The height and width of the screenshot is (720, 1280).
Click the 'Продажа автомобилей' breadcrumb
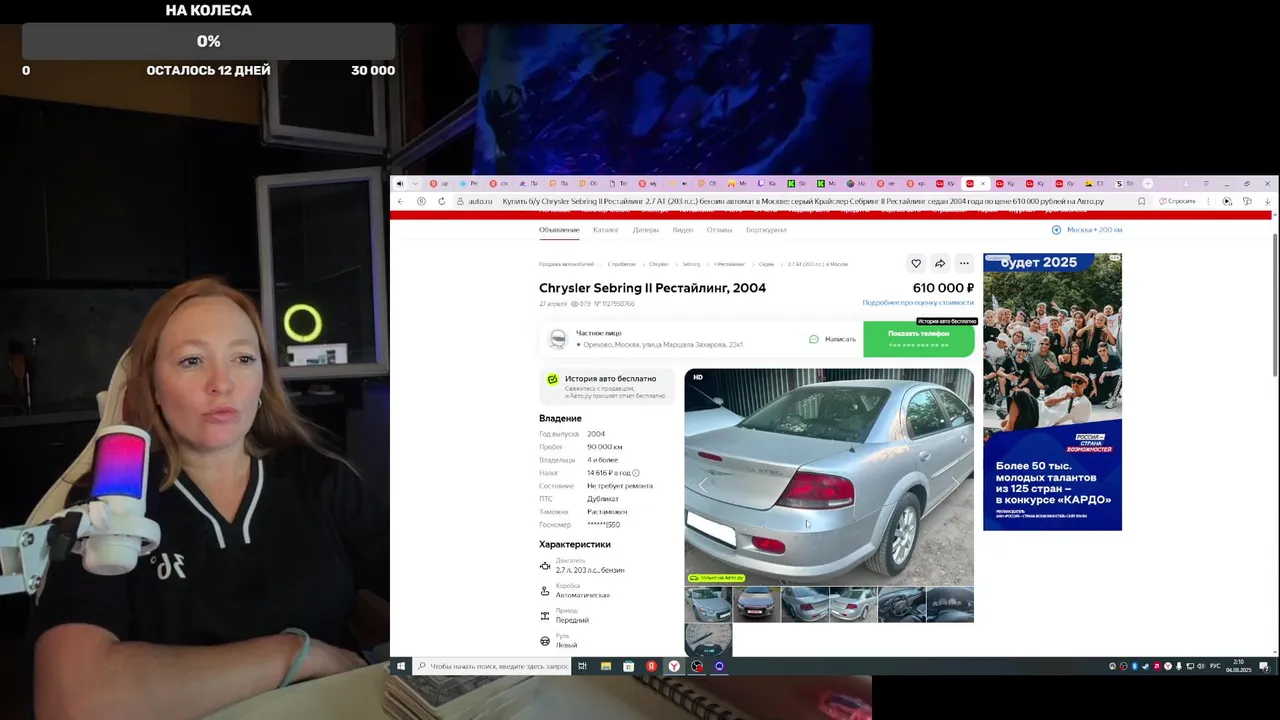[x=564, y=264]
